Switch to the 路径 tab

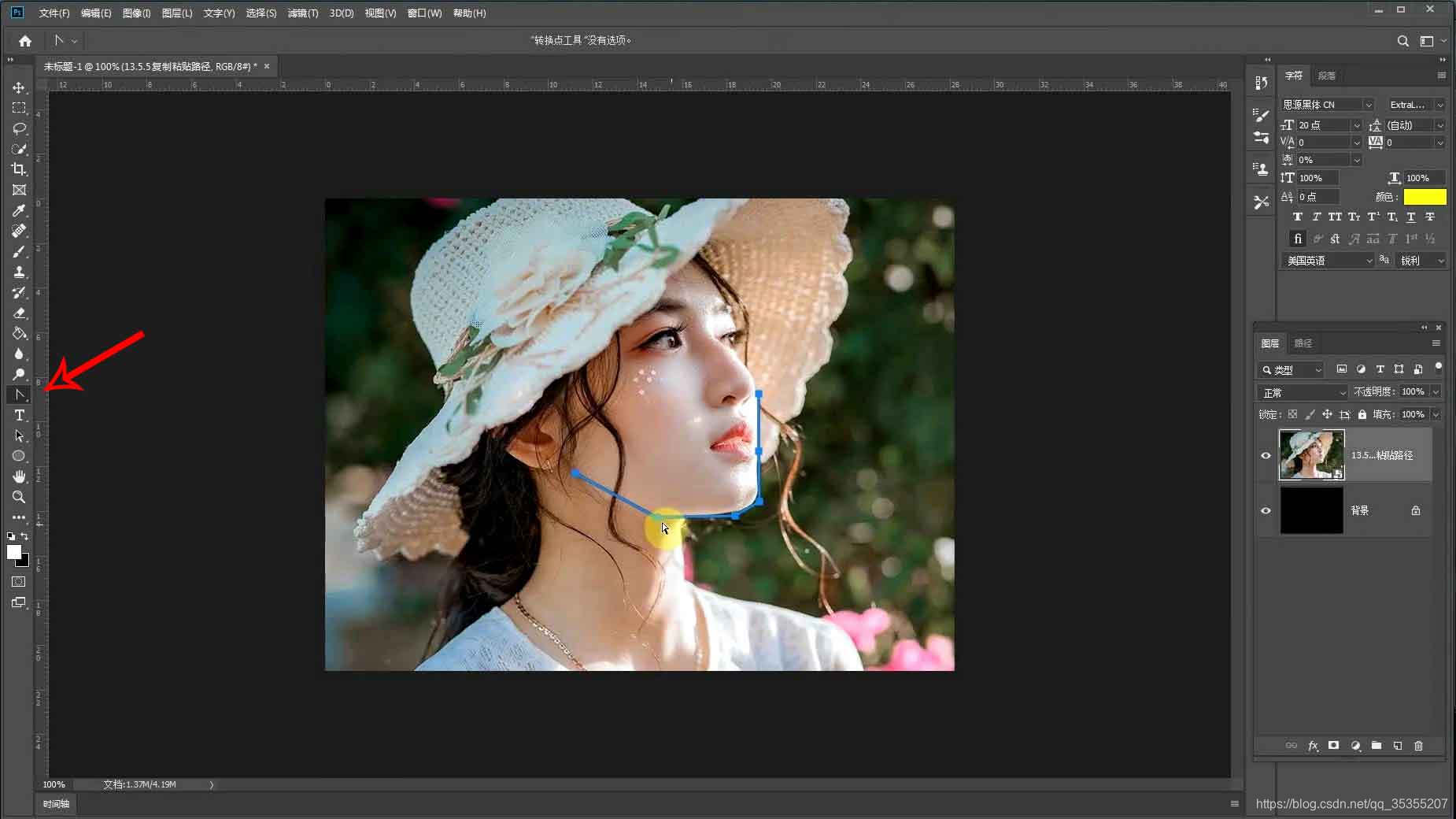[x=1303, y=343]
